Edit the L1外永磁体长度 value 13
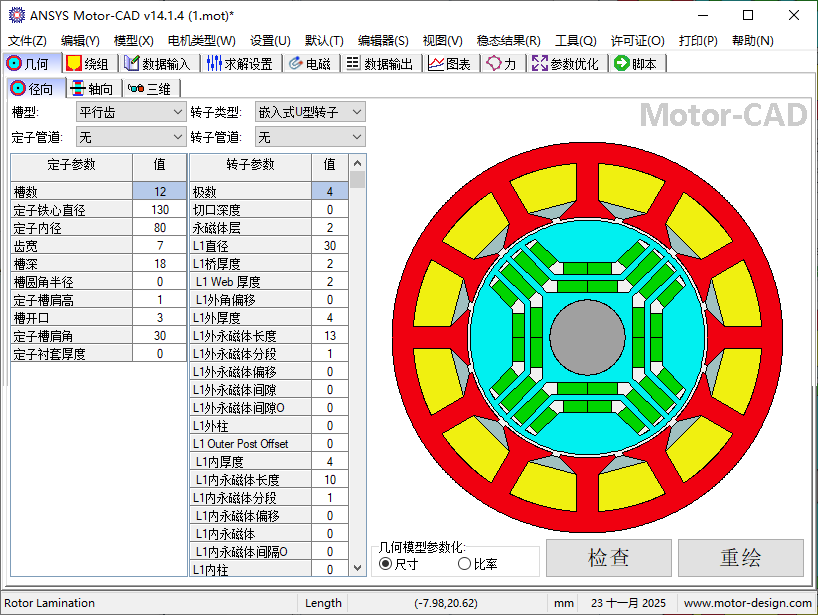This screenshot has height=615, width=818. (330, 335)
